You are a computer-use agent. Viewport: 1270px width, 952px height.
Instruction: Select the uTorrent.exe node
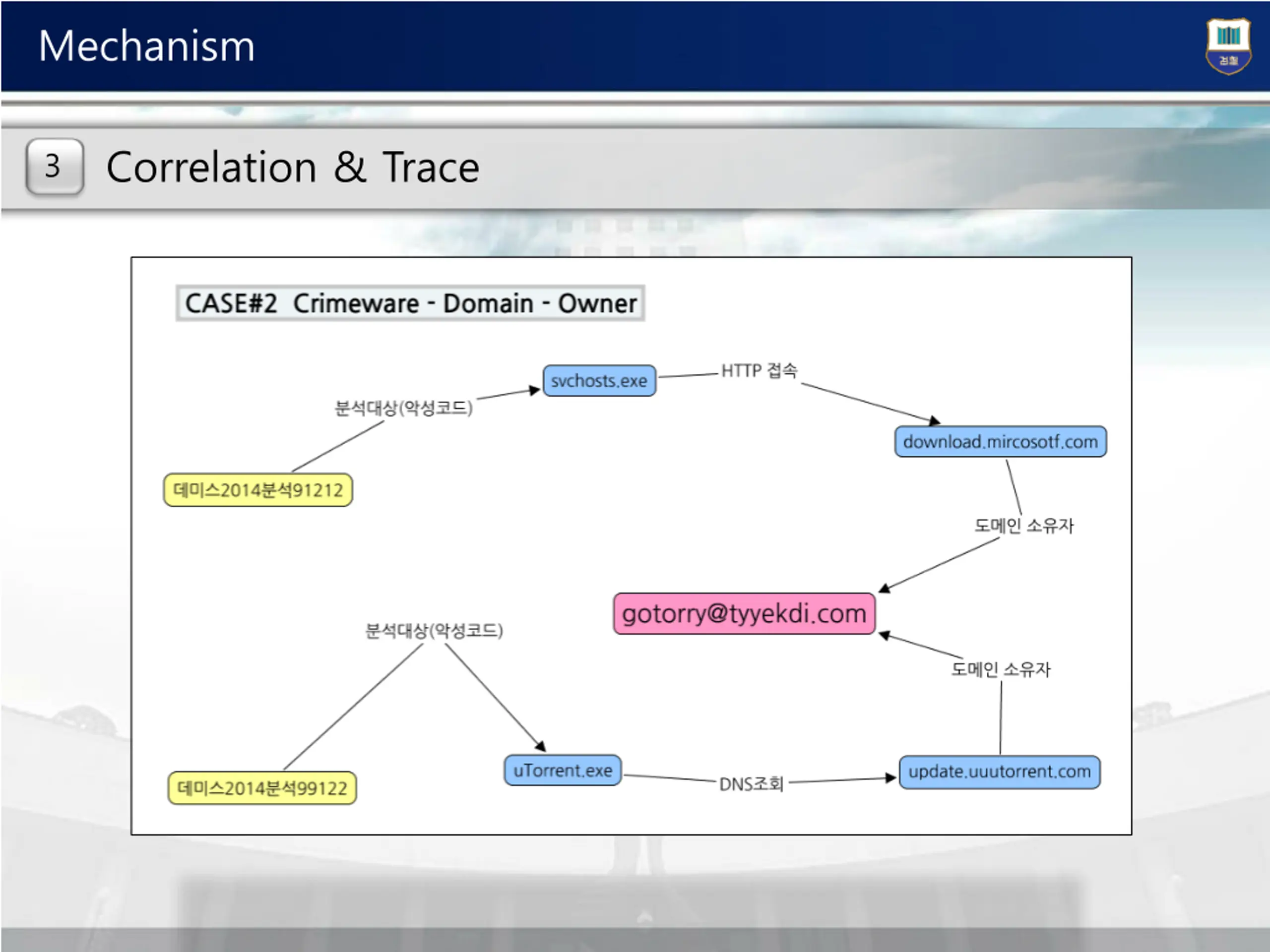pyautogui.click(x=563, y=770)
